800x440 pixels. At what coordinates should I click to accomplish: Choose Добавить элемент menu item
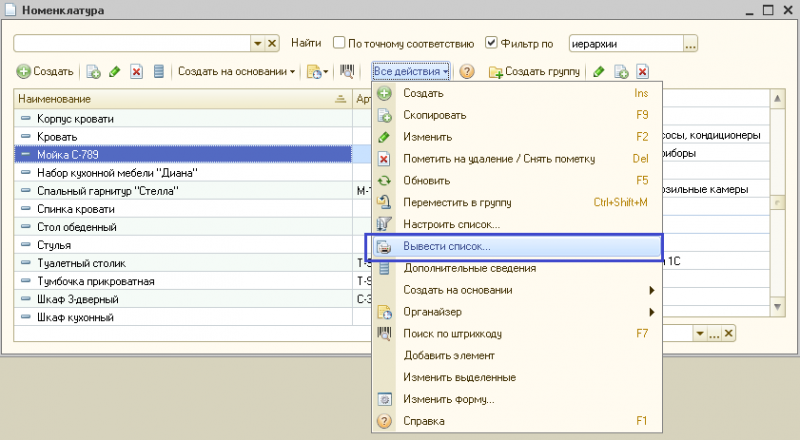[x=517, y=355]
